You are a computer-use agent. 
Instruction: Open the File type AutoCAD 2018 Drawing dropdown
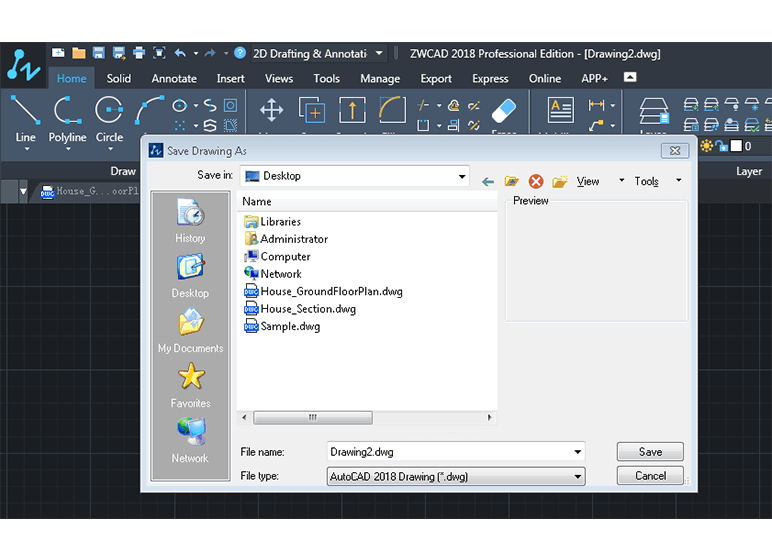455,476
